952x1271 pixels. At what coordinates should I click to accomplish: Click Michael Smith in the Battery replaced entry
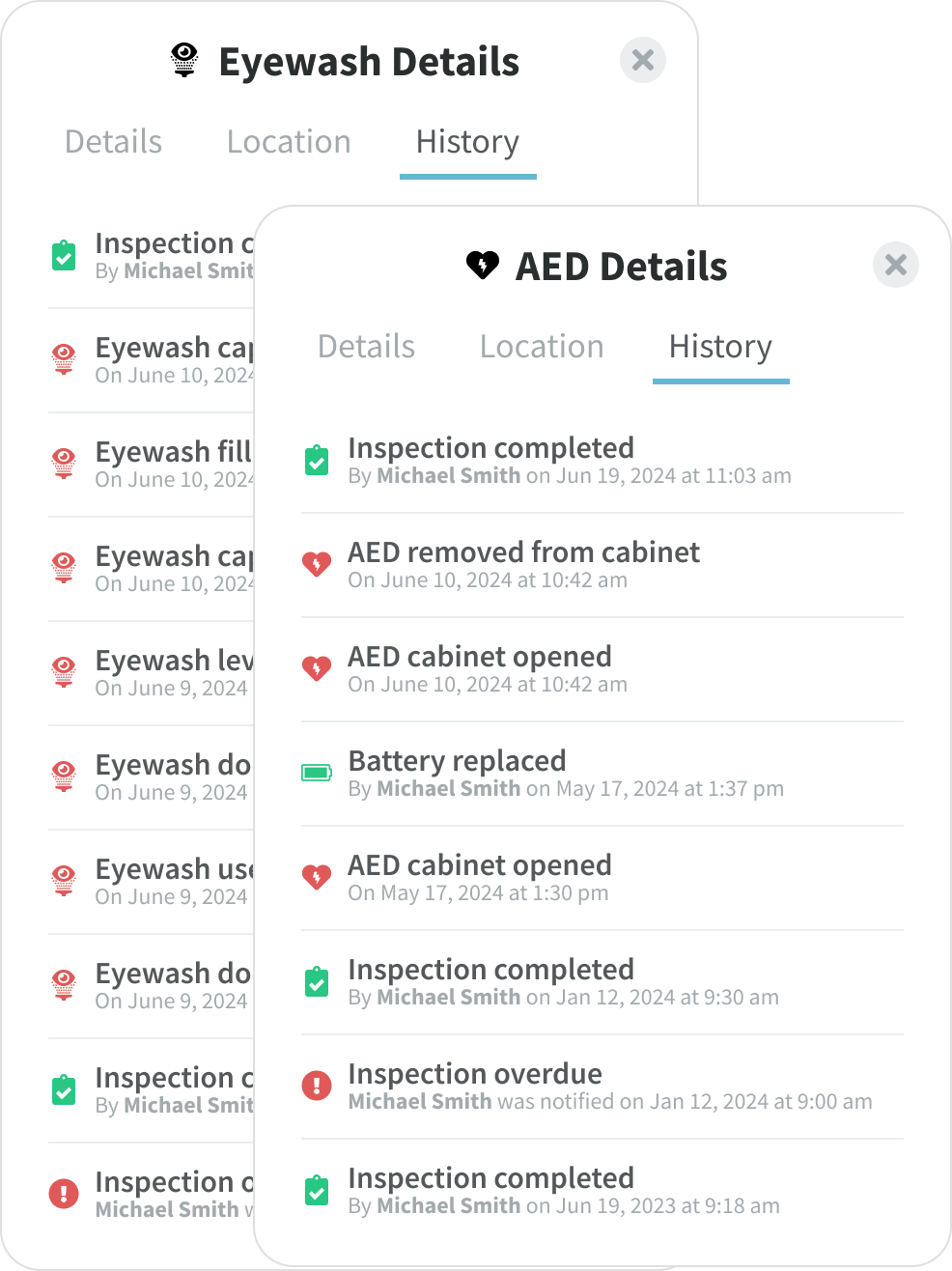click(448, 789)
